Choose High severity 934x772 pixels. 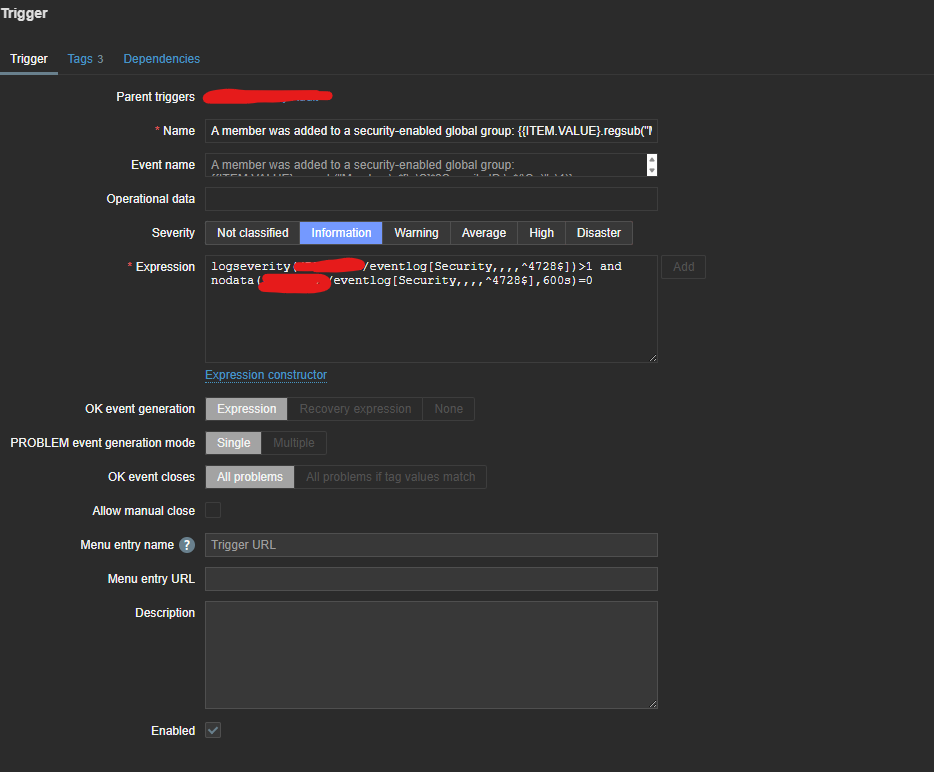tap(541, 233)
